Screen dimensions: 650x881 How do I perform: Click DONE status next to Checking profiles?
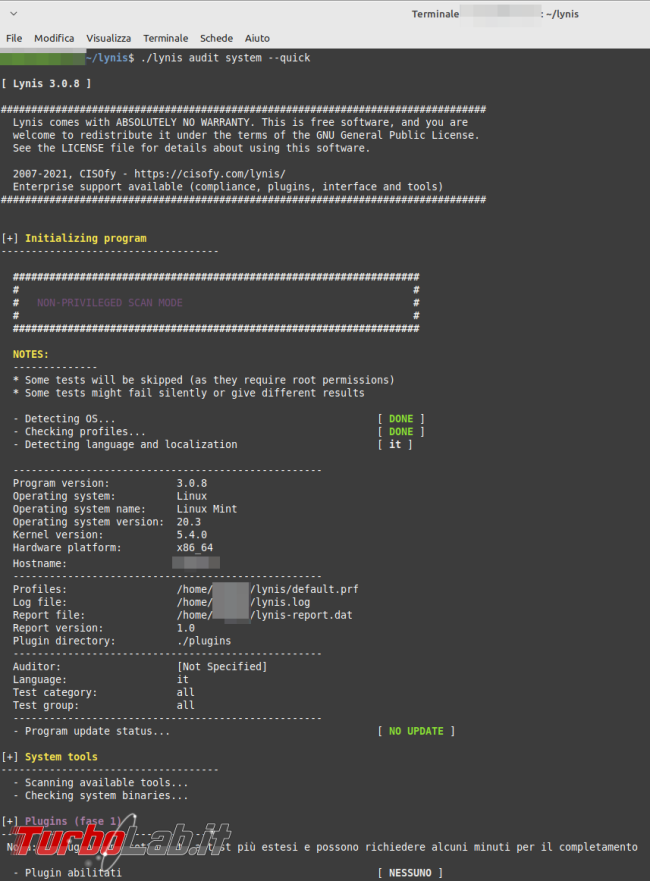point(401,432)
